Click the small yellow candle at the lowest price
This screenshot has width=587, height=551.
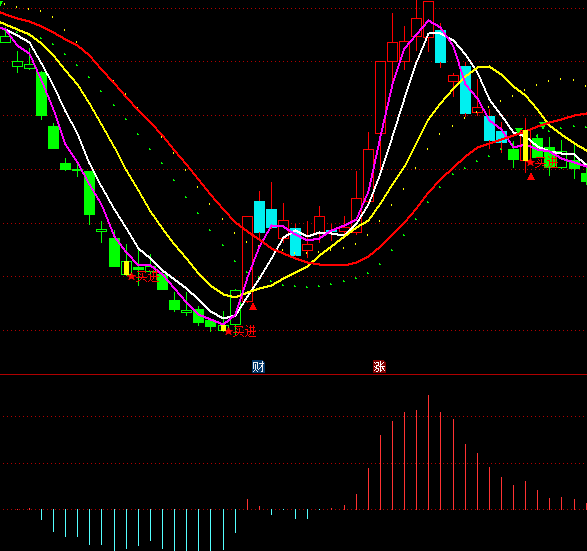[x=223, y=328]
